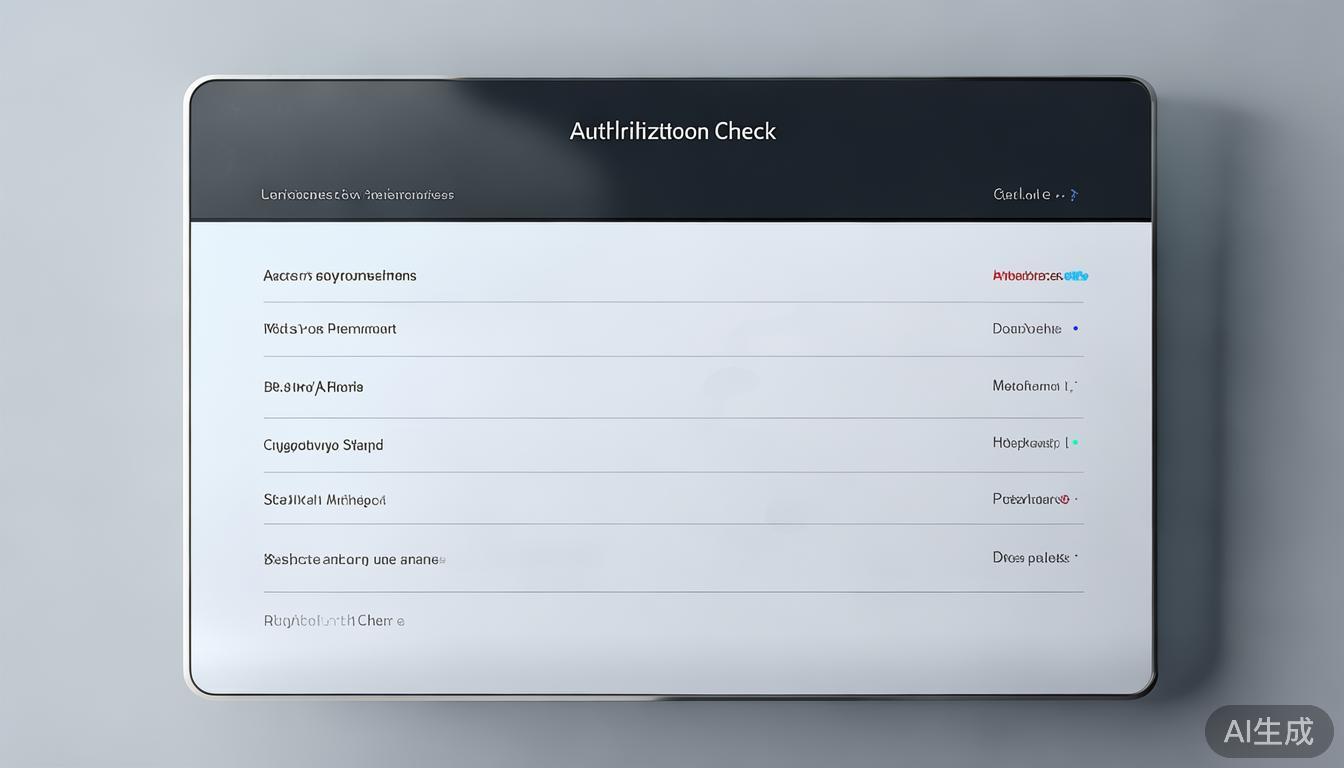Click the blue dot beside the second row status
The height and width of the screenshot is (768, 1344).
coord(1075,328)
